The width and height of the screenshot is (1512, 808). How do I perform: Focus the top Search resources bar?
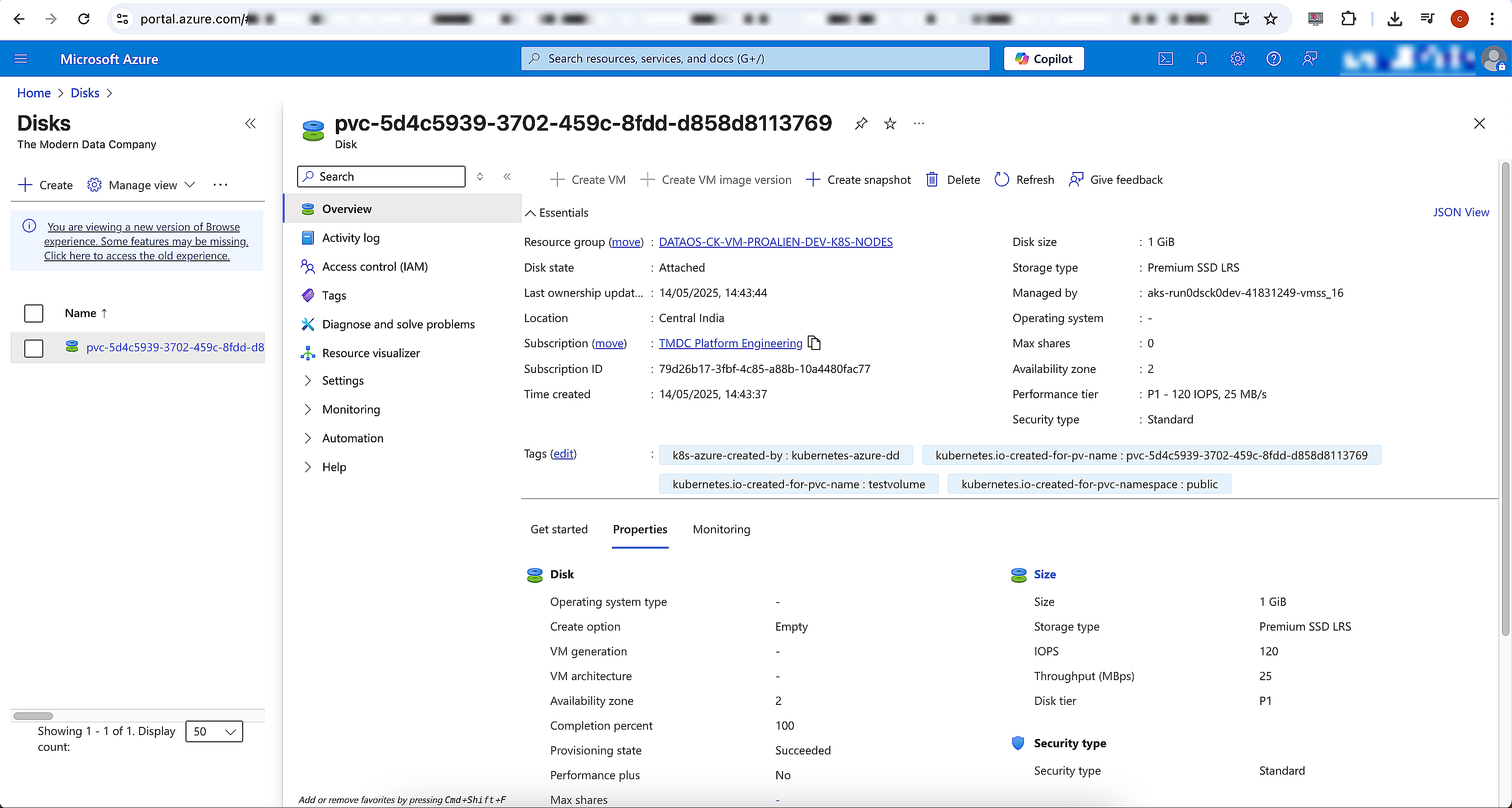755,59
